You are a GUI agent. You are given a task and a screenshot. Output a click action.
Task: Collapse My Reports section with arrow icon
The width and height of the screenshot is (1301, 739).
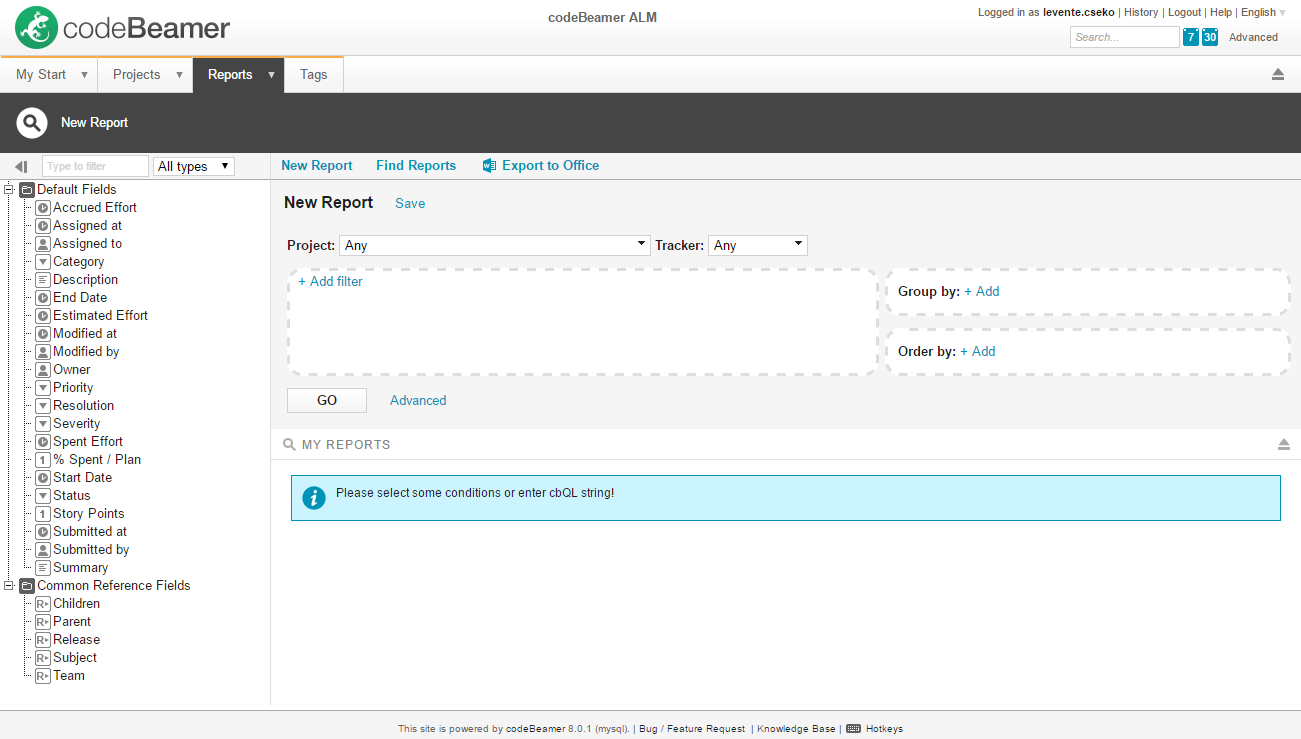pyautogui.click(x=1284, y=444)
